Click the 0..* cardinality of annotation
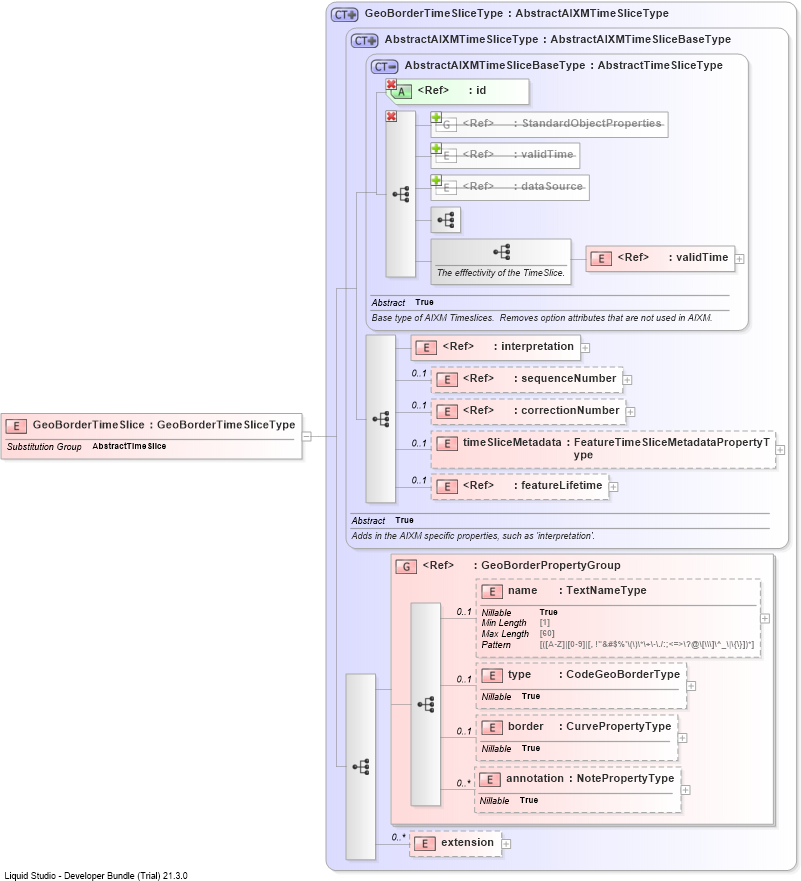Screen dimensions: 801x881 (463, 783)
